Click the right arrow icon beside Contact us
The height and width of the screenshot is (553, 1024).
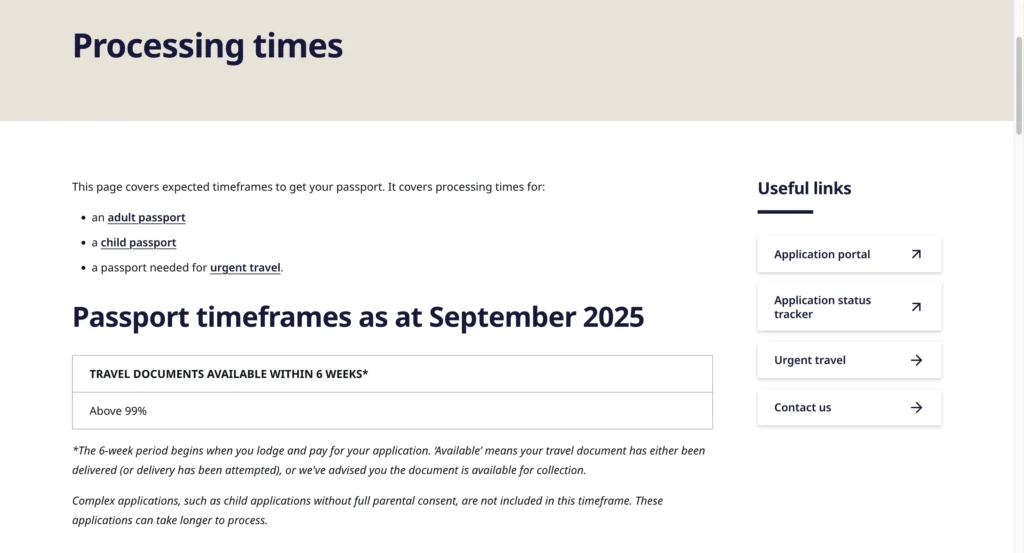[916, 407]
